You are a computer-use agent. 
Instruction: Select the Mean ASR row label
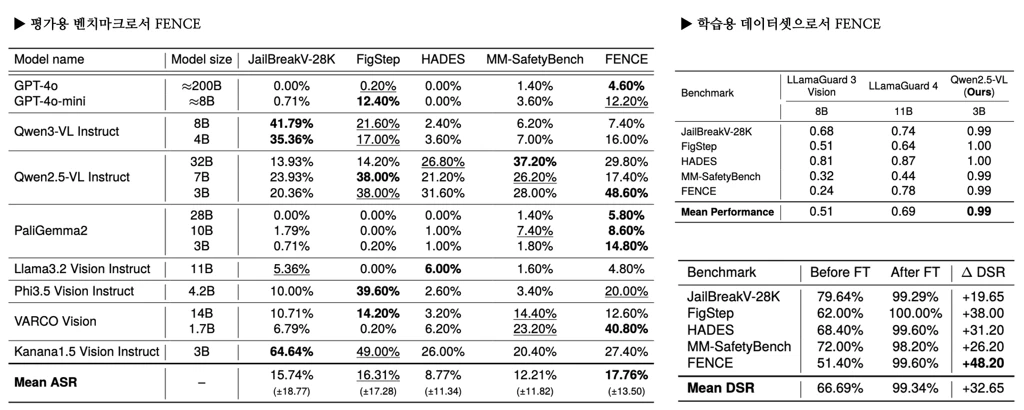pos(48,381)
